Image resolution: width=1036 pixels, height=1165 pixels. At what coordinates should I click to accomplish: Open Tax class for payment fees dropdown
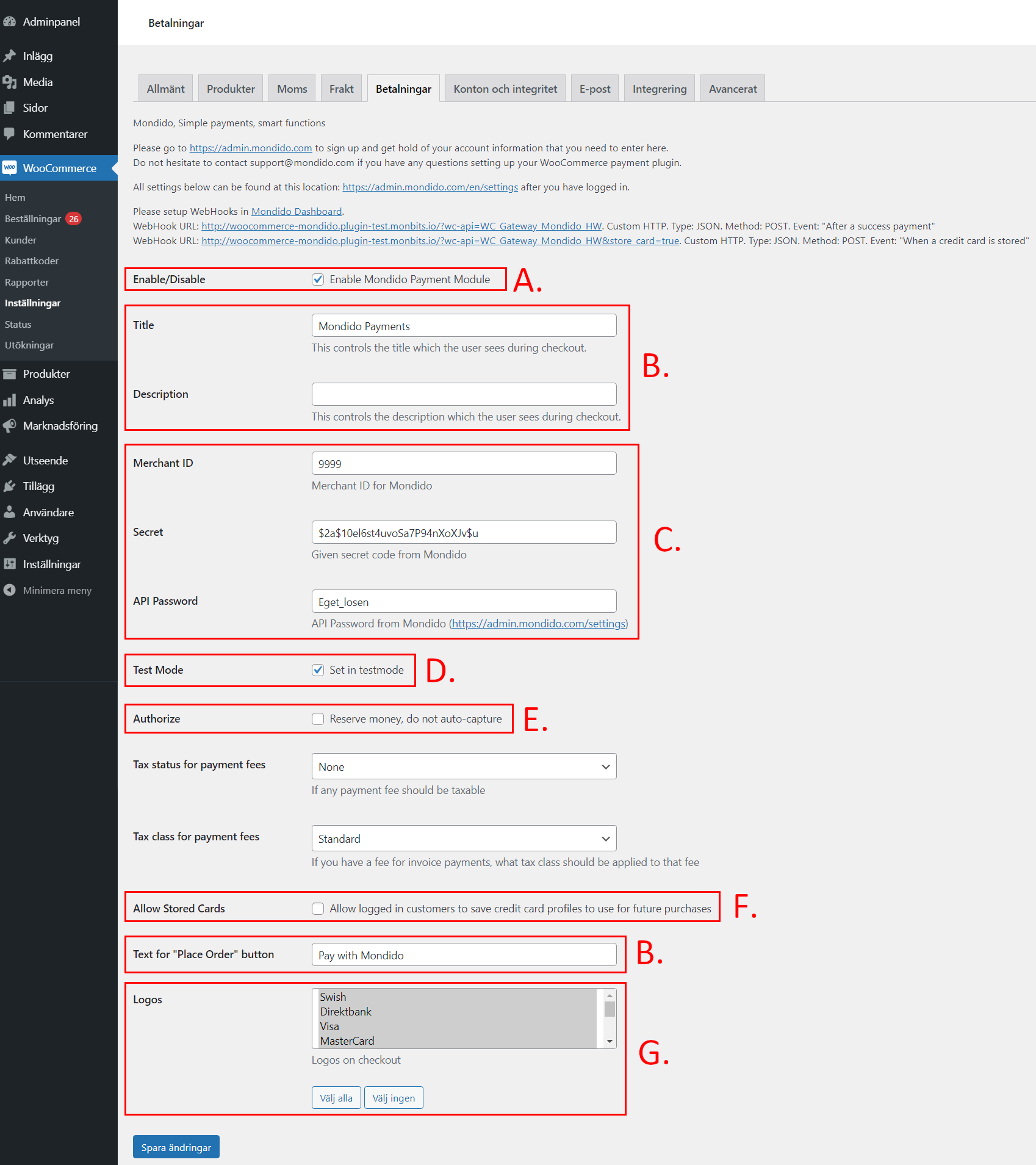[464, 839]
